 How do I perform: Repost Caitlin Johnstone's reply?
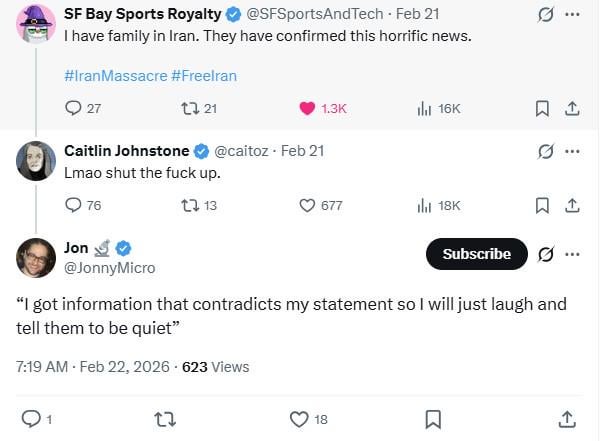click(x=186, y=205)
